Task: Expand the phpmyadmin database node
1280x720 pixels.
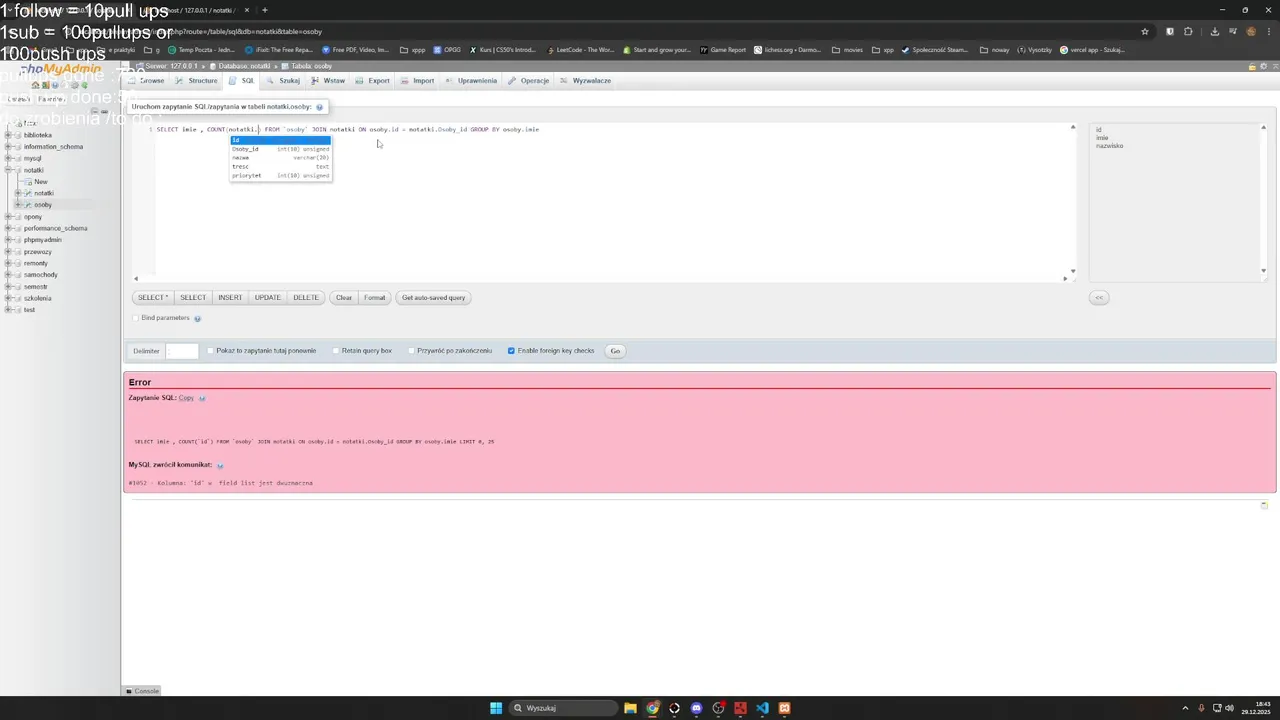Action: [x=8, y=240]
